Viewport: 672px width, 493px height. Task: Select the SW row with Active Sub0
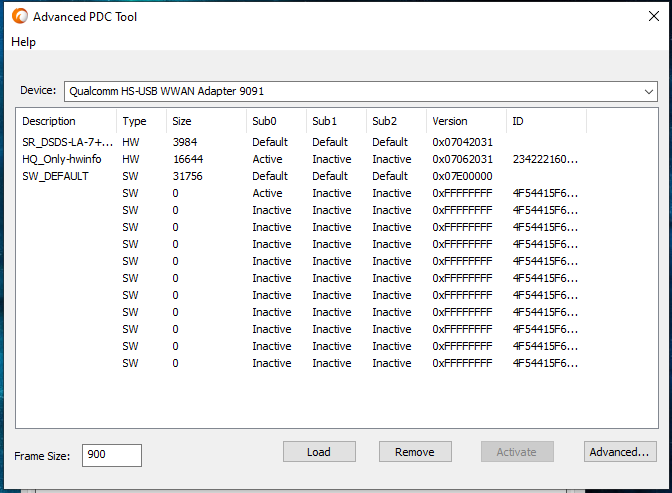pyautogui.click(x=267, y=193)
